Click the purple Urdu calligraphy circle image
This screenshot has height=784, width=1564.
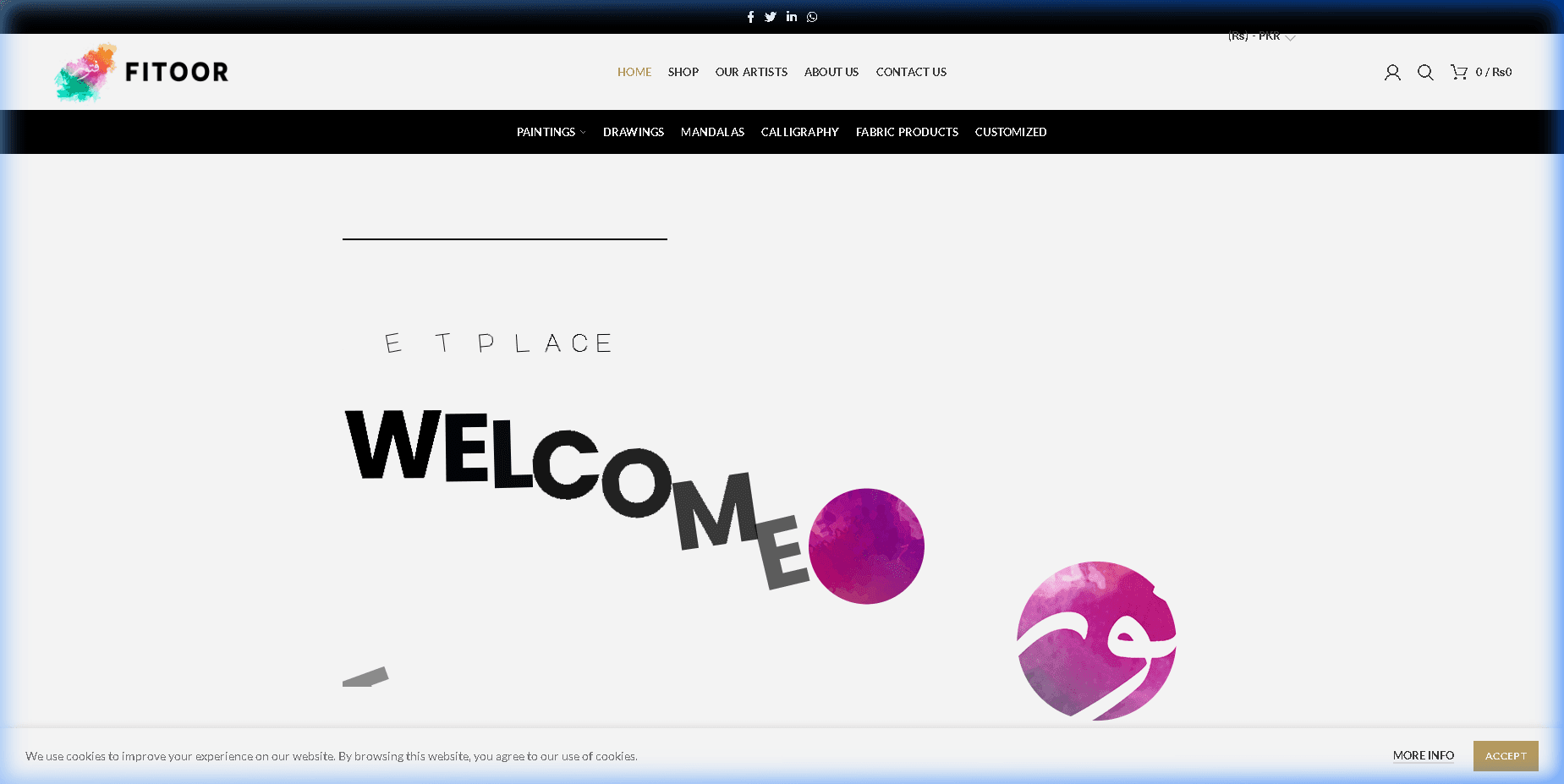[x=1096, y=640]
